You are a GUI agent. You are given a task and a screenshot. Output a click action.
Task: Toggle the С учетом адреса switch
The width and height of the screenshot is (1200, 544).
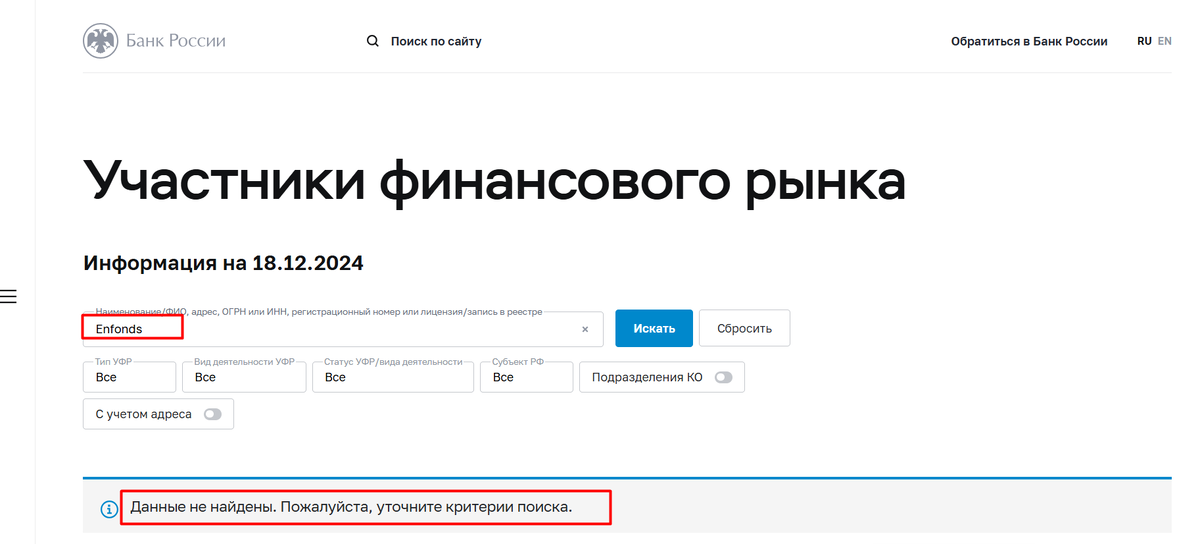[212, 414]
